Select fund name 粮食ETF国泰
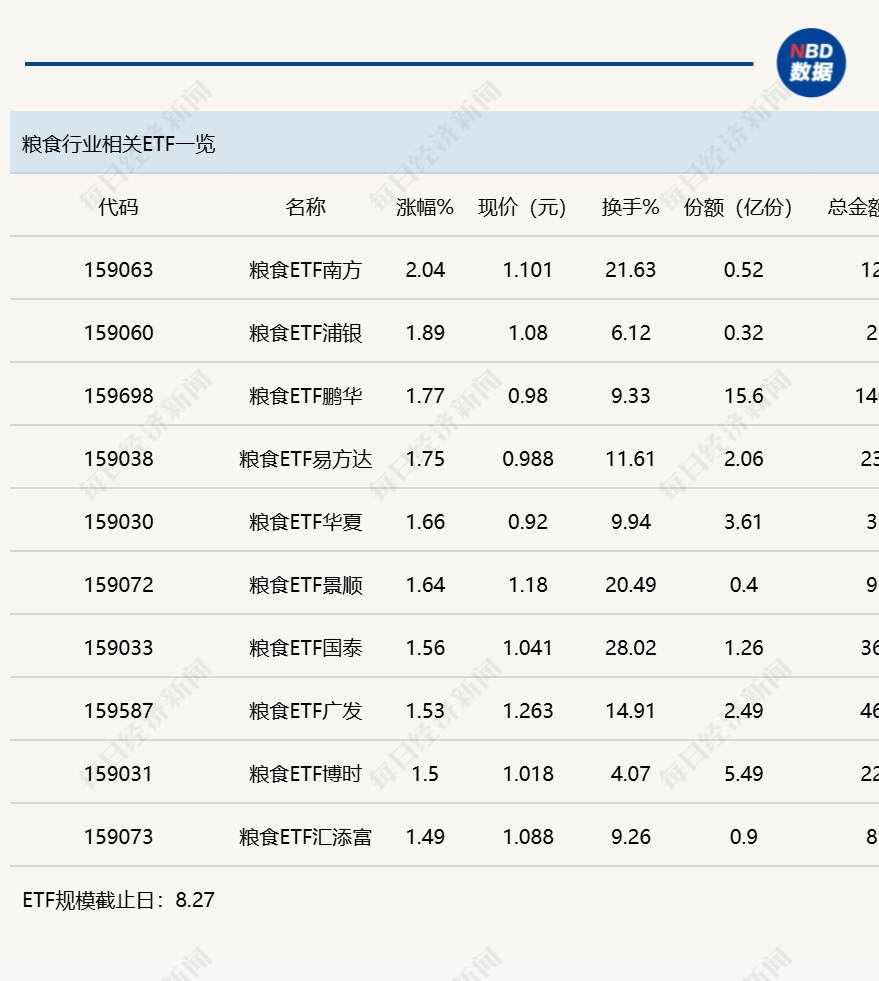879x981 pixels. [x=305, y=648]
